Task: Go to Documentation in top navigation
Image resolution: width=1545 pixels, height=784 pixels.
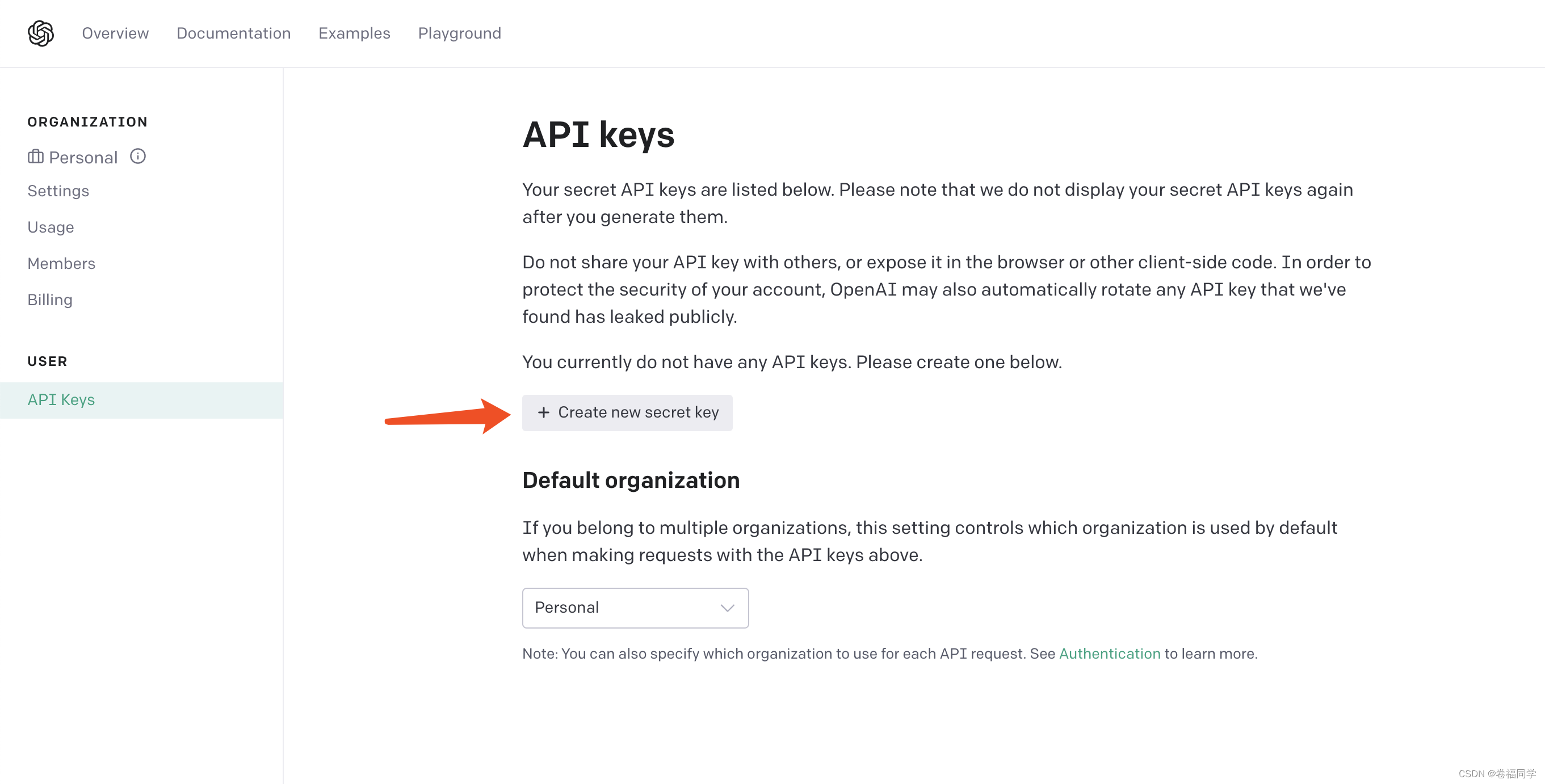Action: 233,33
